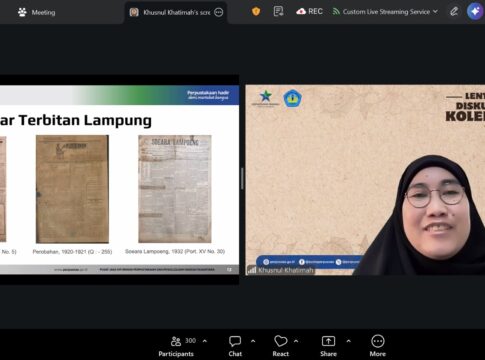Open the React menu
Image resolution: width=485 pixels, height=360 pixels.
tap(281, 347)
